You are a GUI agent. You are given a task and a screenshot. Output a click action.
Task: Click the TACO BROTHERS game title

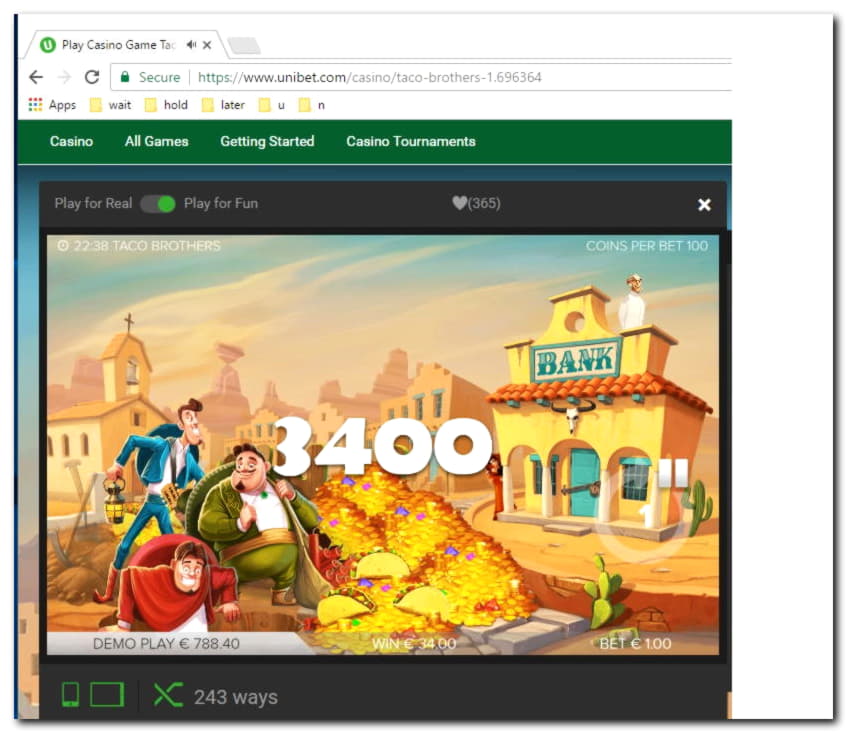tap(166, 246)
